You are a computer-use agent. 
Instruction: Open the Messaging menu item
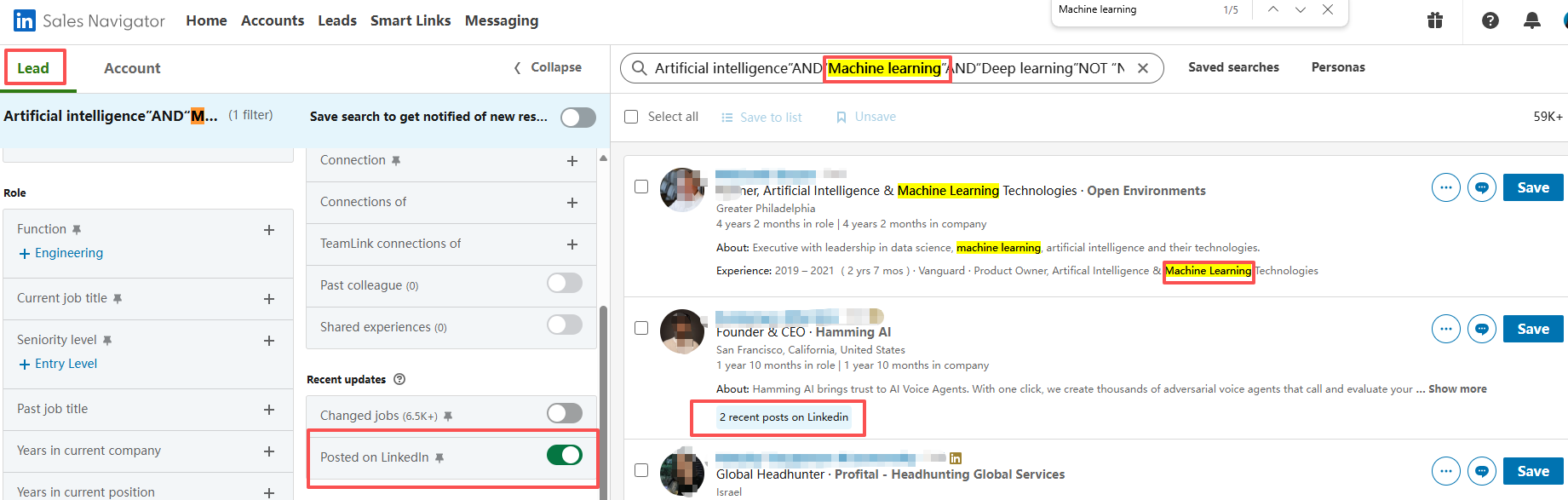pyautogui.click(x=501, y=20)
